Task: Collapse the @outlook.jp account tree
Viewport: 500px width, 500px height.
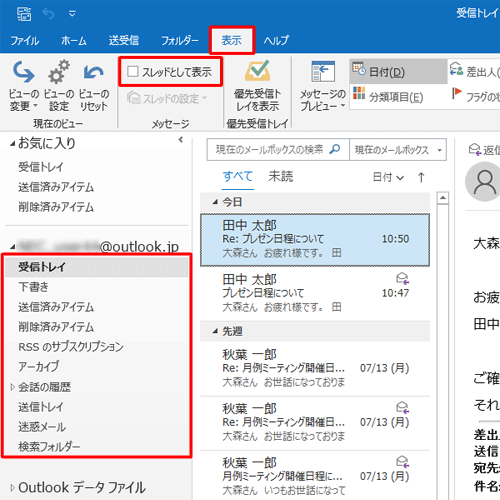Action: point(12,247)
